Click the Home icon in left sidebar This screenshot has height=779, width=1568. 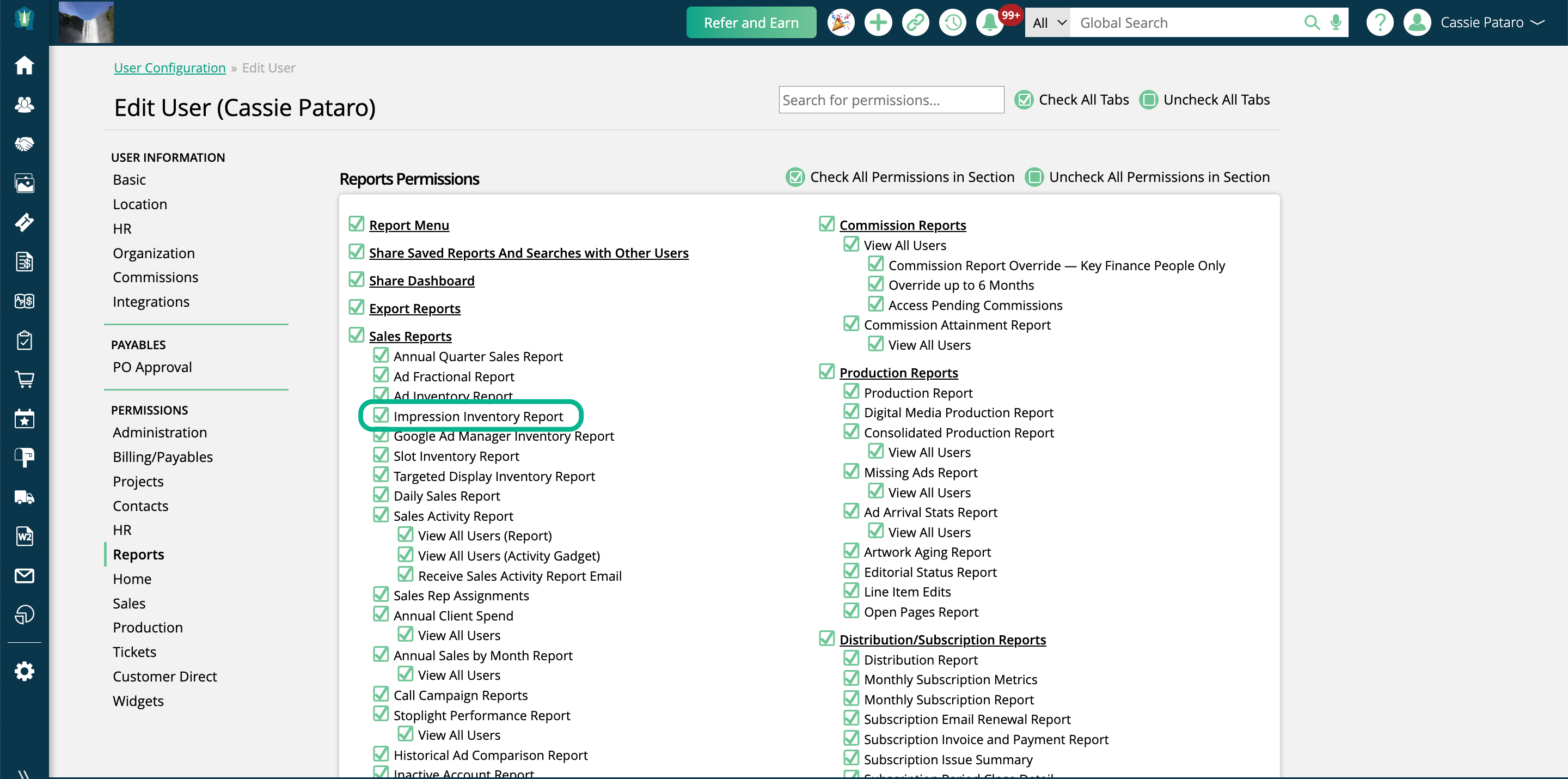24,65
